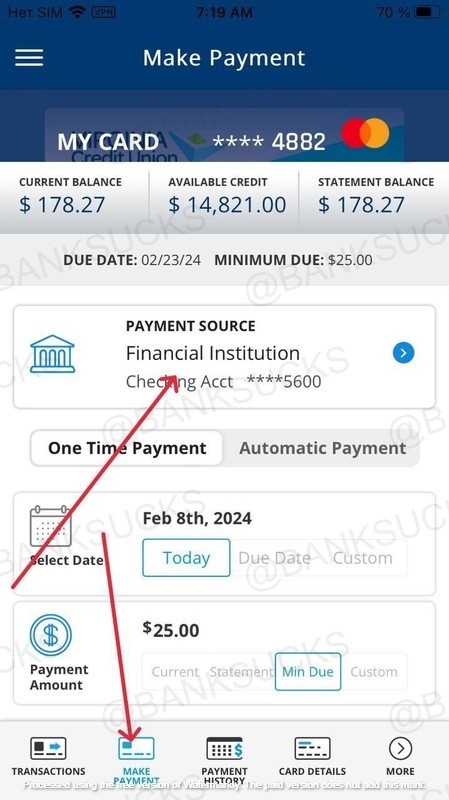Open the hamburger menu icon
This screenshot has height=800, width=449.
(x=29, y=58)
